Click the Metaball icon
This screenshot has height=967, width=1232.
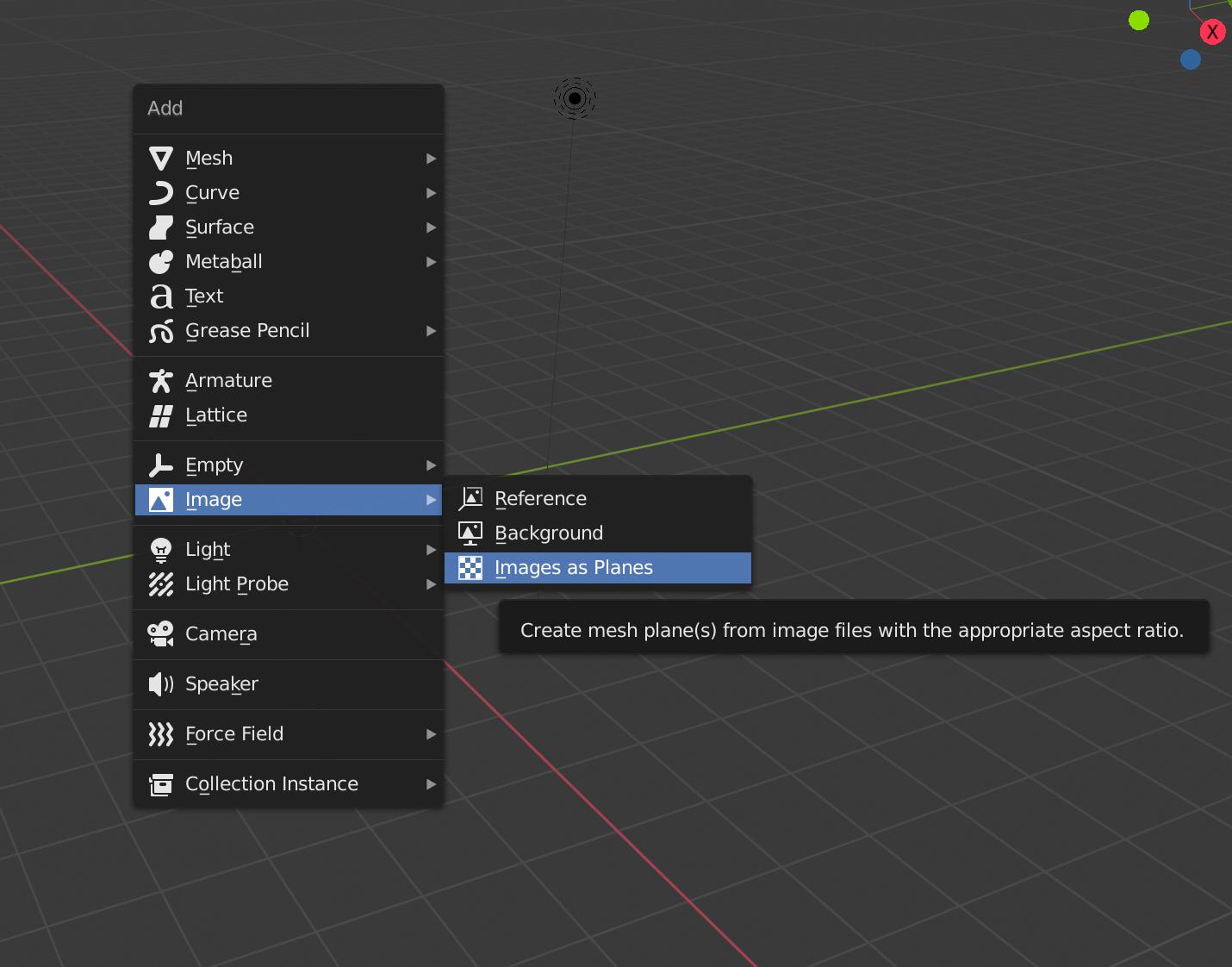[161, 261]
